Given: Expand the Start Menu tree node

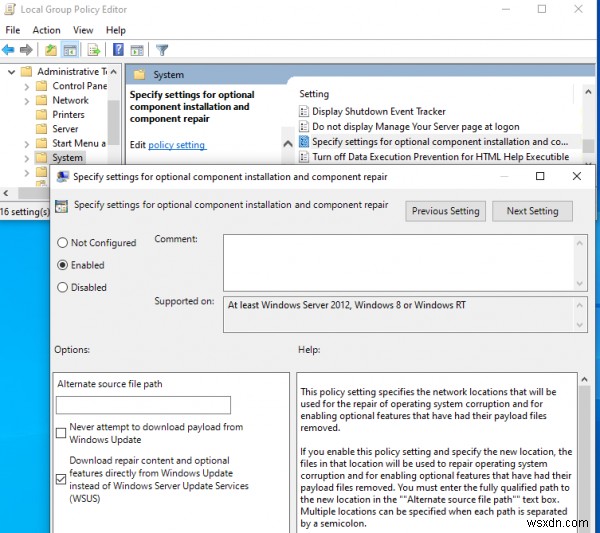Looking at the screenshot, I should point(26,144).
